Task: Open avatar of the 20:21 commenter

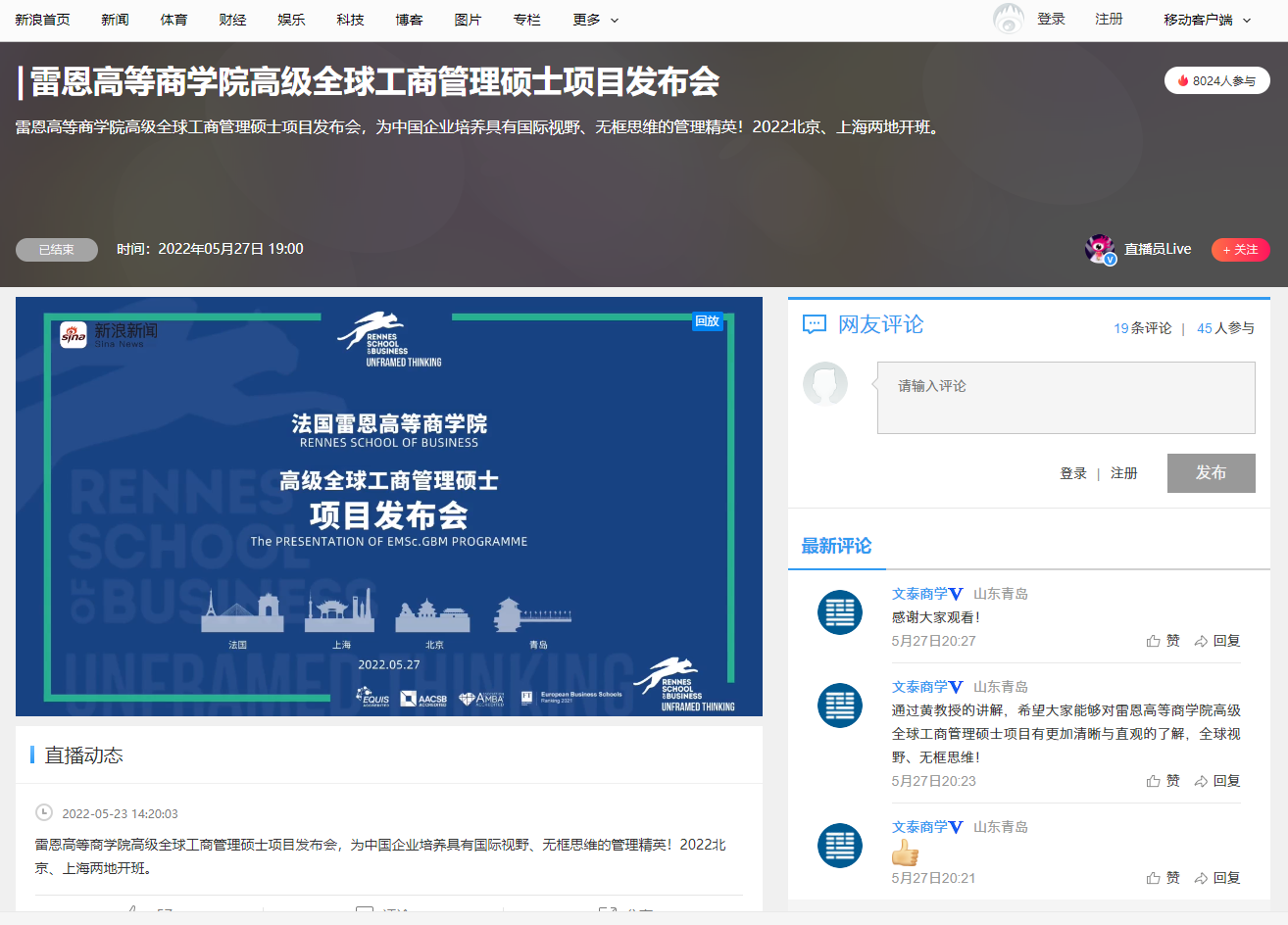Action: click(x=840, y=846)
